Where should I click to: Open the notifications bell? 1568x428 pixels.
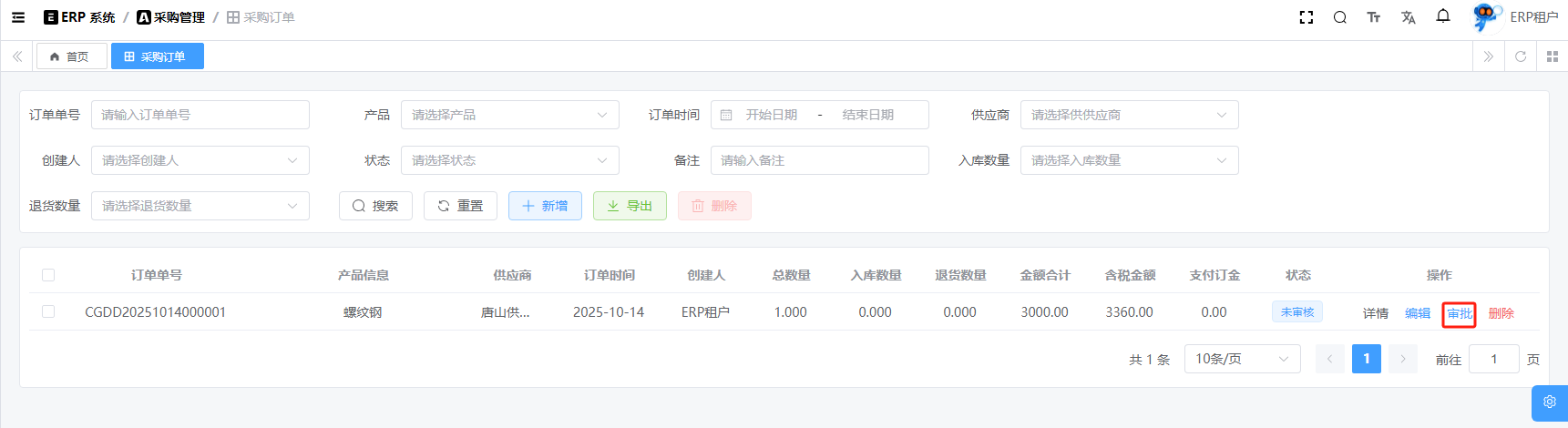[1443, 16]
